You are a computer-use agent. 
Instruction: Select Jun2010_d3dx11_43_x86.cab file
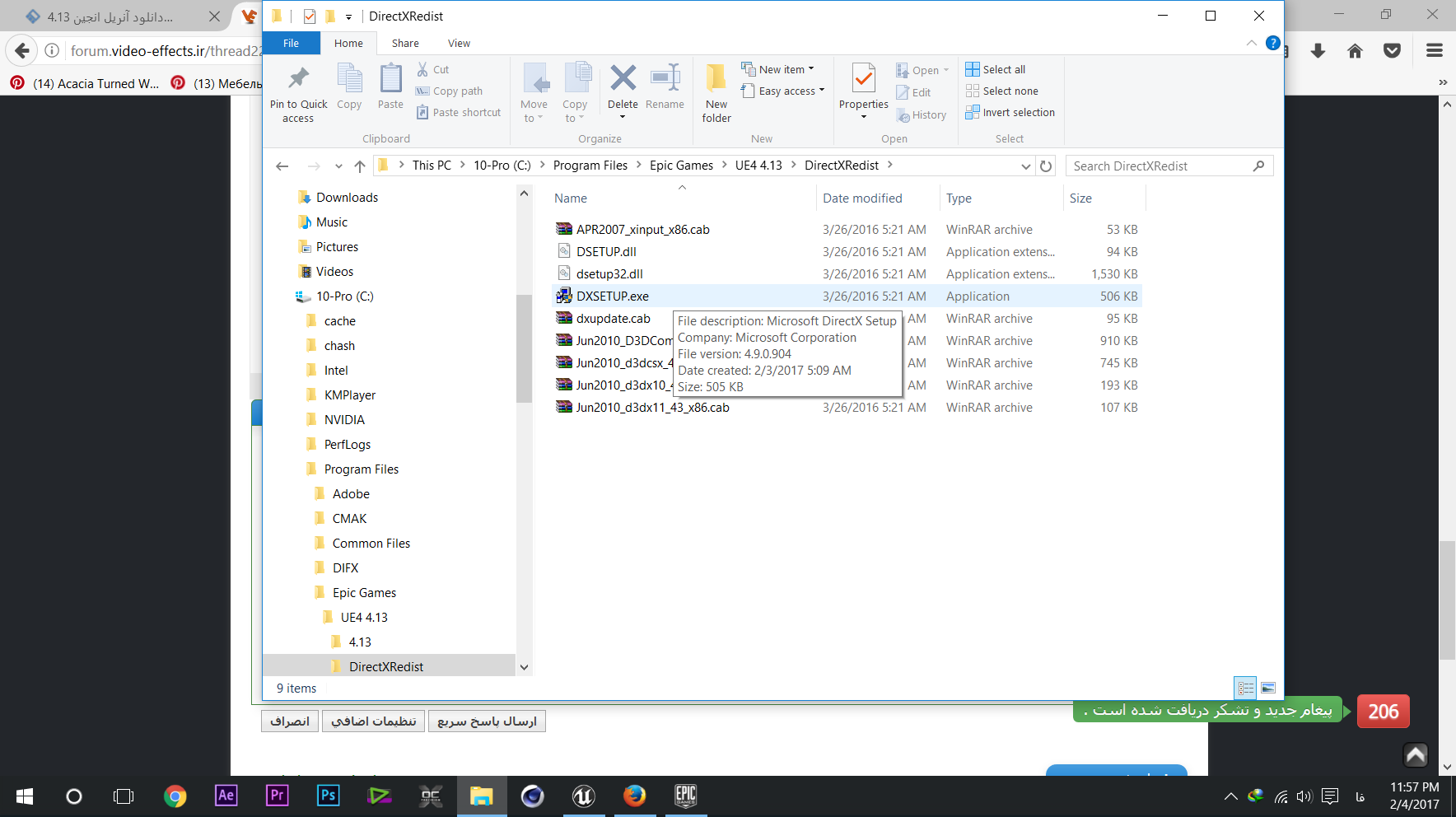652,407
